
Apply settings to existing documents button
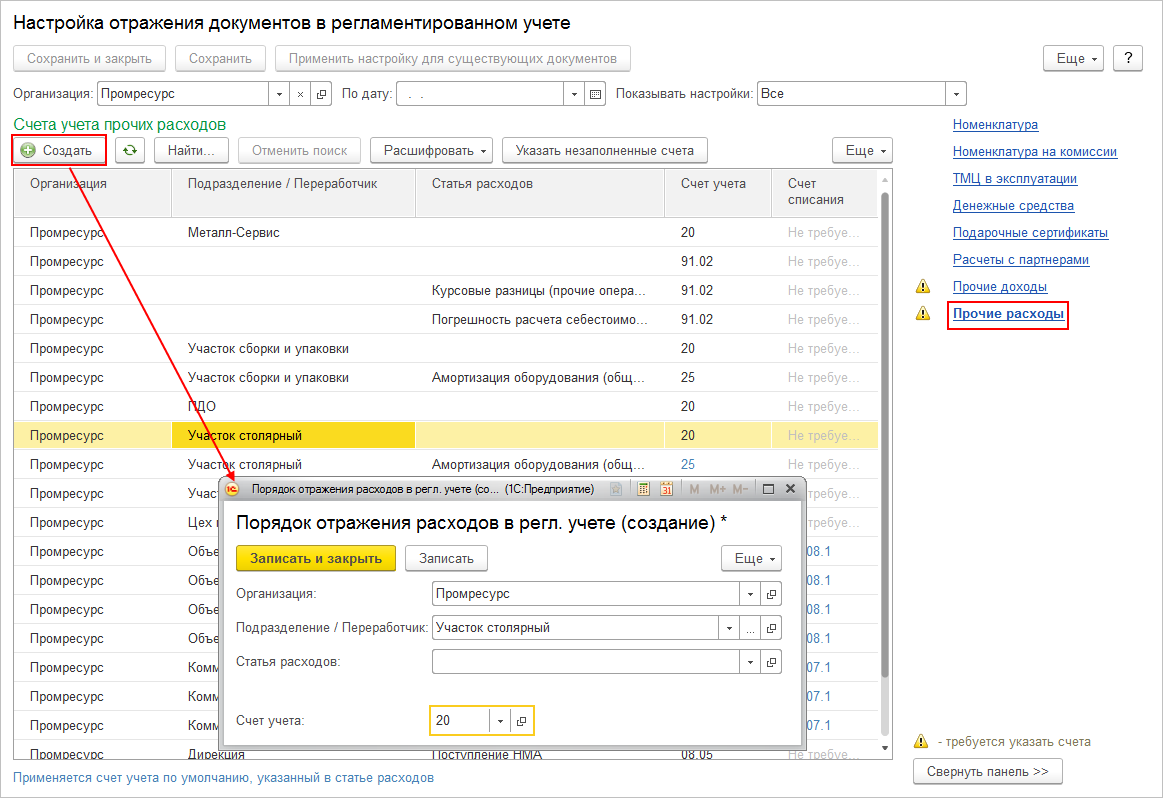[452, 58]
